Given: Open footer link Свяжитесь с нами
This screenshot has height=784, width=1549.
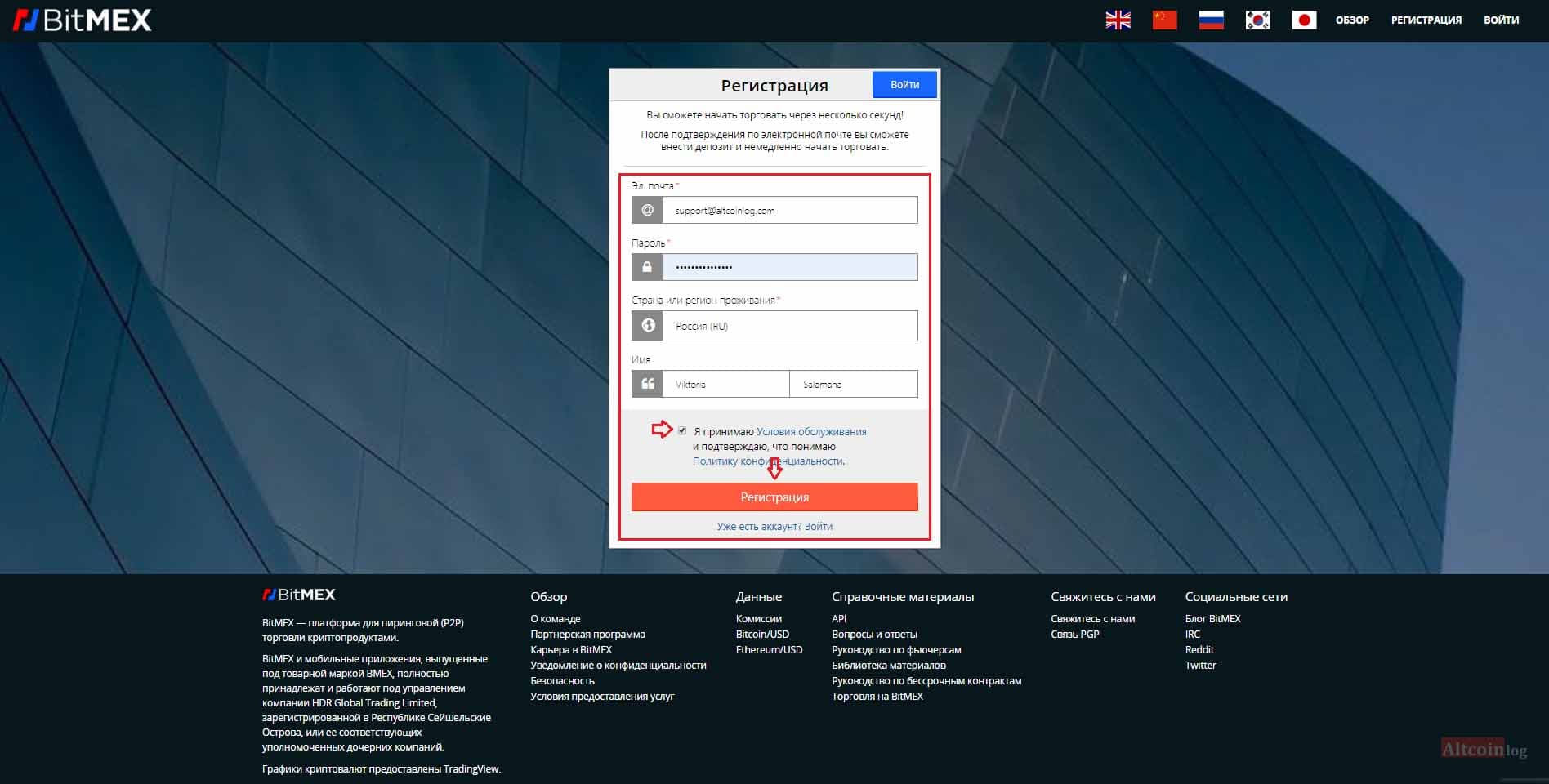Looking at the screenshot, I should (1093, 619).
